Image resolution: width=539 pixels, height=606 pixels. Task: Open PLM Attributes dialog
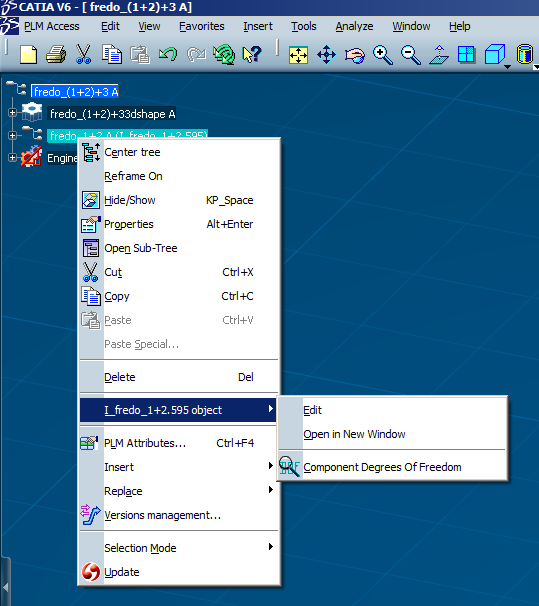(178, 443)
